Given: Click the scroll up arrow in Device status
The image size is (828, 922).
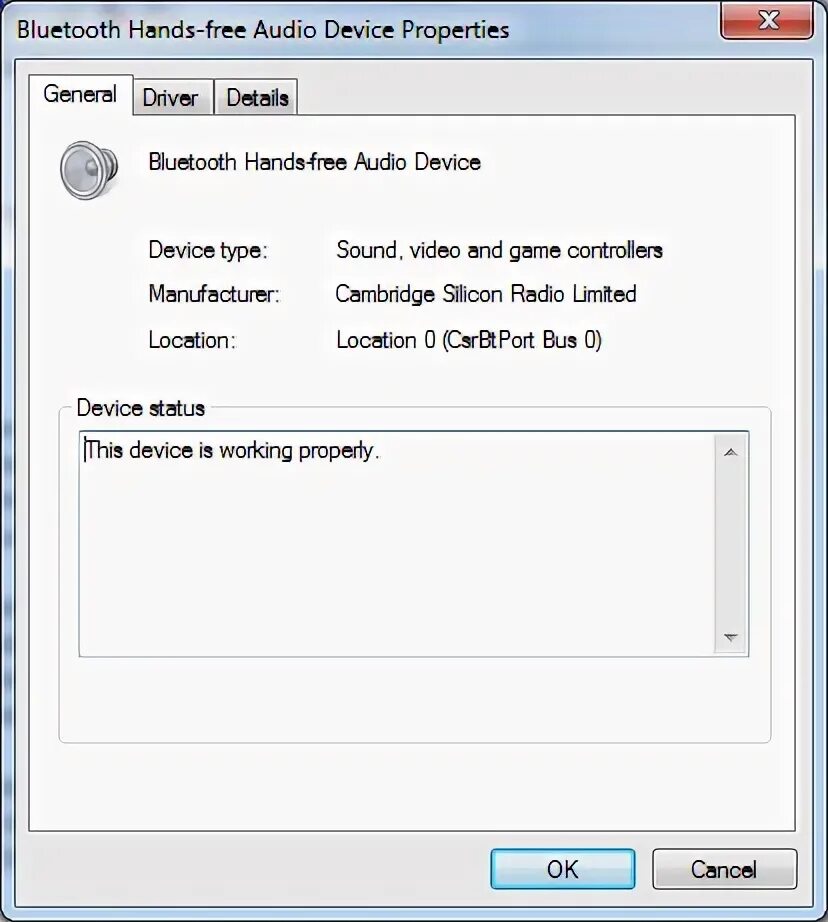Looking at the screenshot, I should tap(730, 452).
